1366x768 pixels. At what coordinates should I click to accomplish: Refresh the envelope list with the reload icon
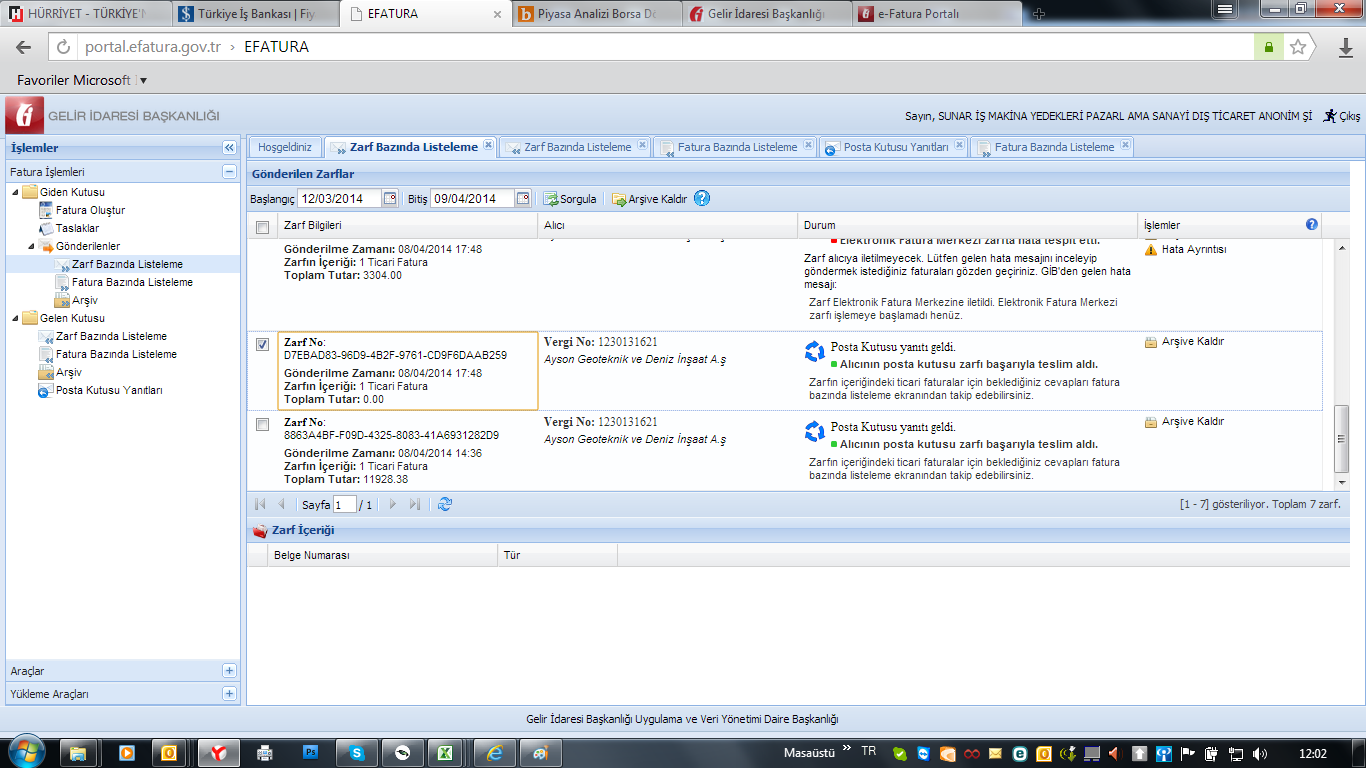tap(445, 505)
